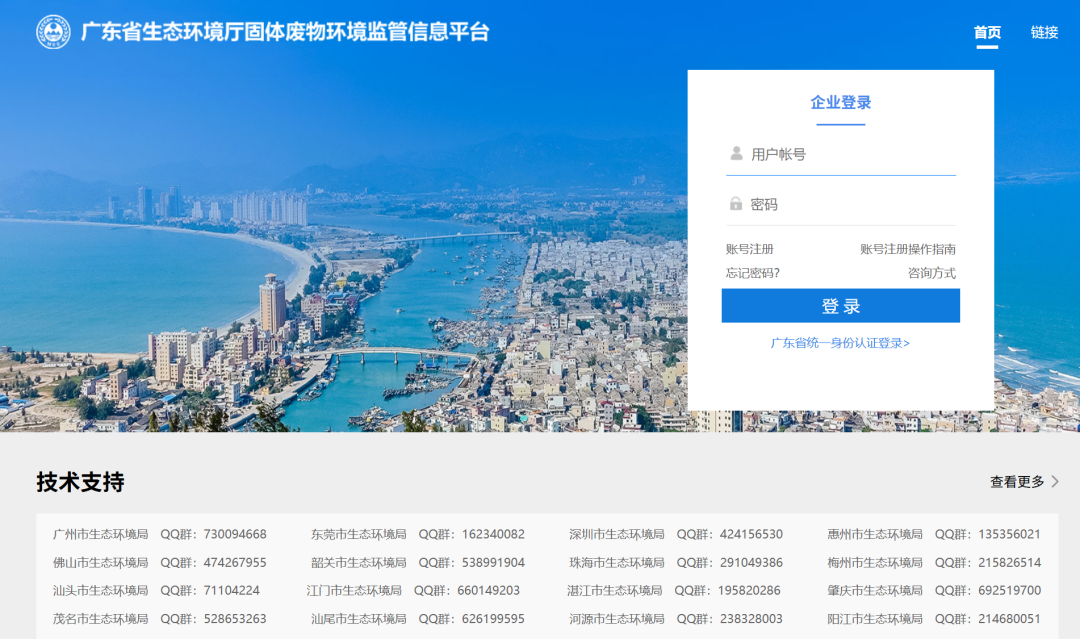Select 阳江市生态环境局 entry
Viewport: 1080px width, 639px height.
point(875,619)
